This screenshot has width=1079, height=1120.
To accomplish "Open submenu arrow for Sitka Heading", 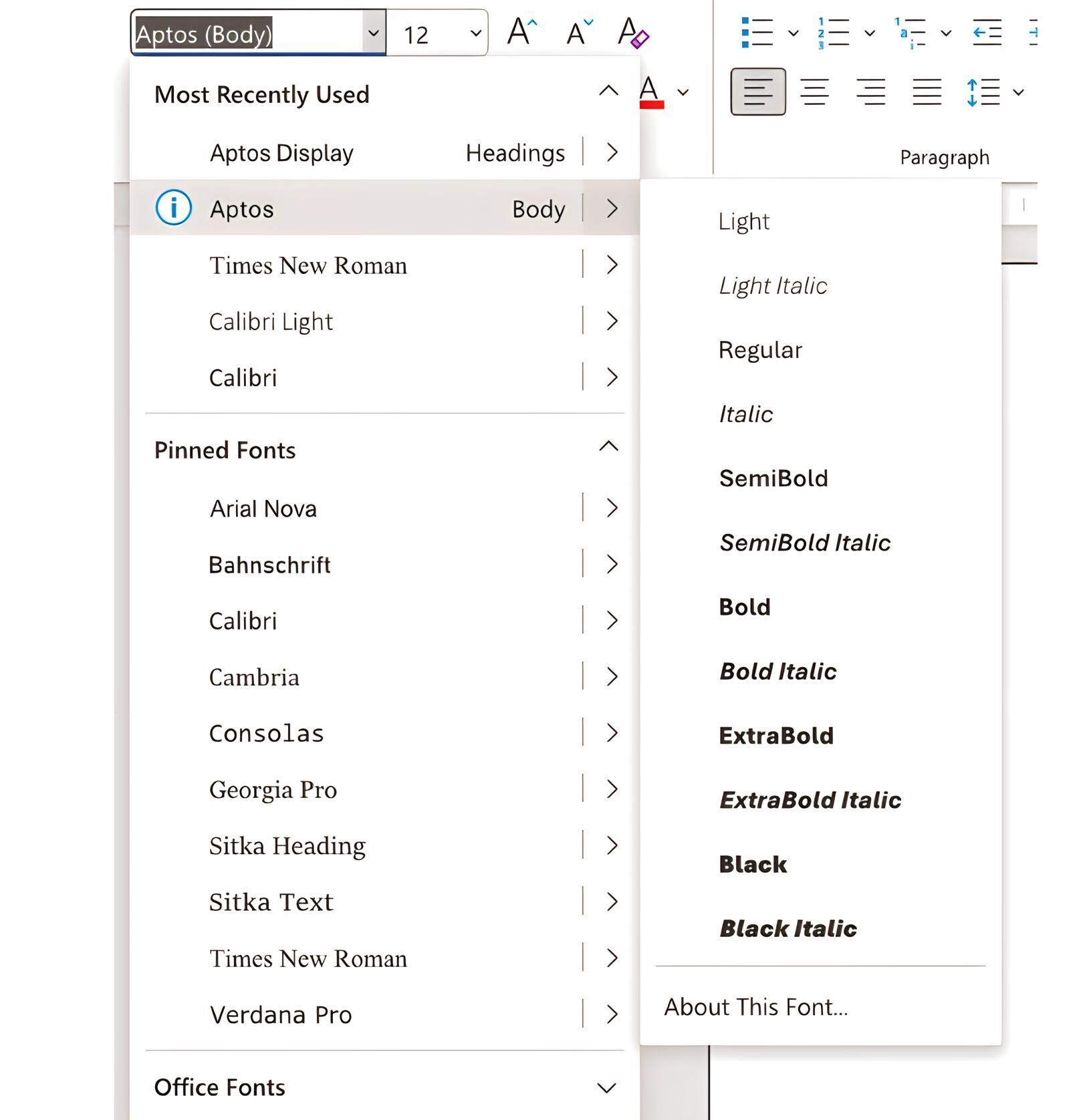I will pos(612,845).
